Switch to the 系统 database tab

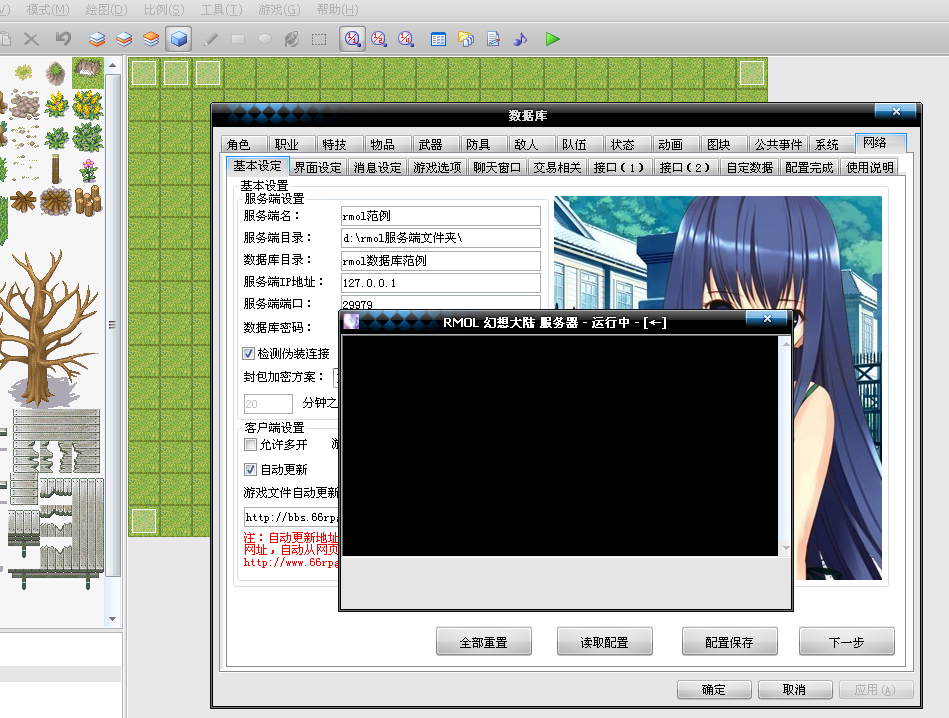coord(832,145)
